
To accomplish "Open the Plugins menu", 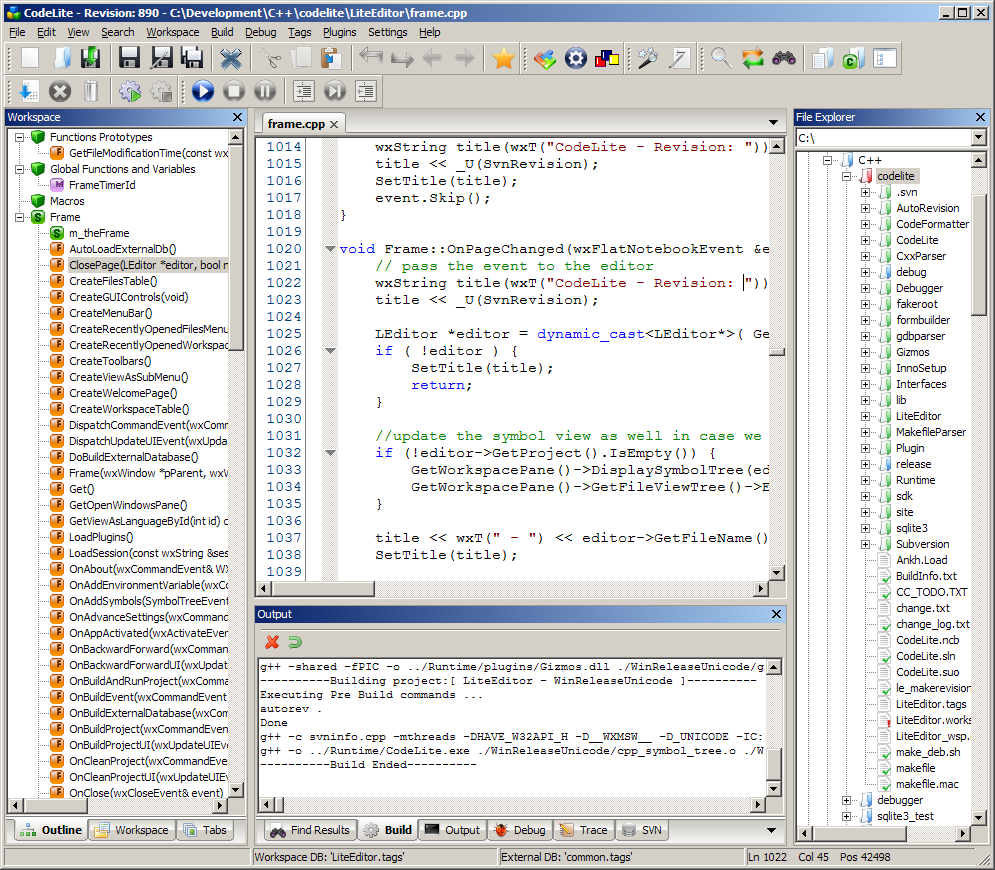I will pos(340,32).
